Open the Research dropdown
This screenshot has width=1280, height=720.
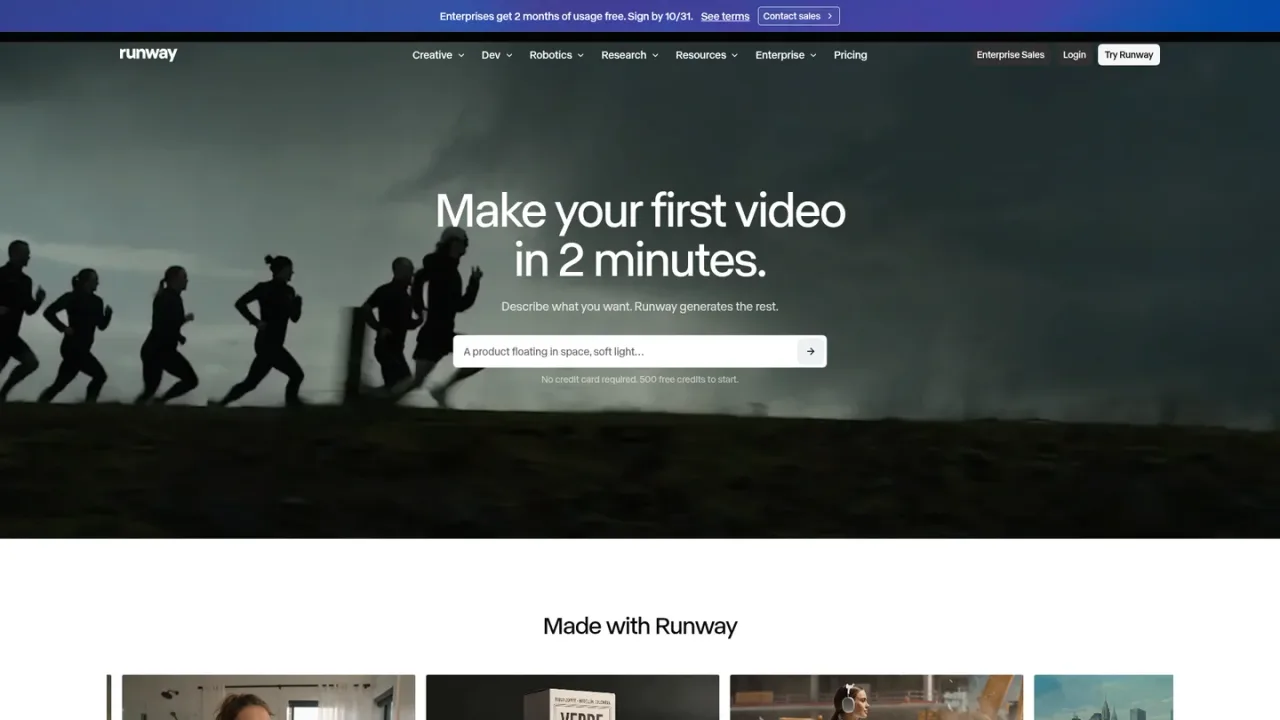tap(630, 55)
